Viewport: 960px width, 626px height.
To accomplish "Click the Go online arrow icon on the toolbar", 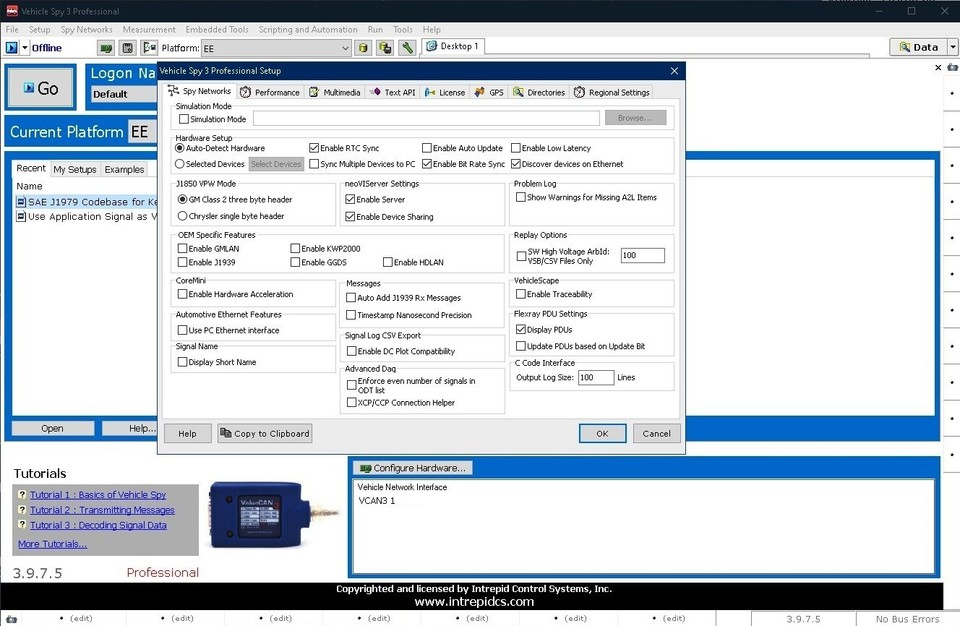I will [x=10, y=47].
